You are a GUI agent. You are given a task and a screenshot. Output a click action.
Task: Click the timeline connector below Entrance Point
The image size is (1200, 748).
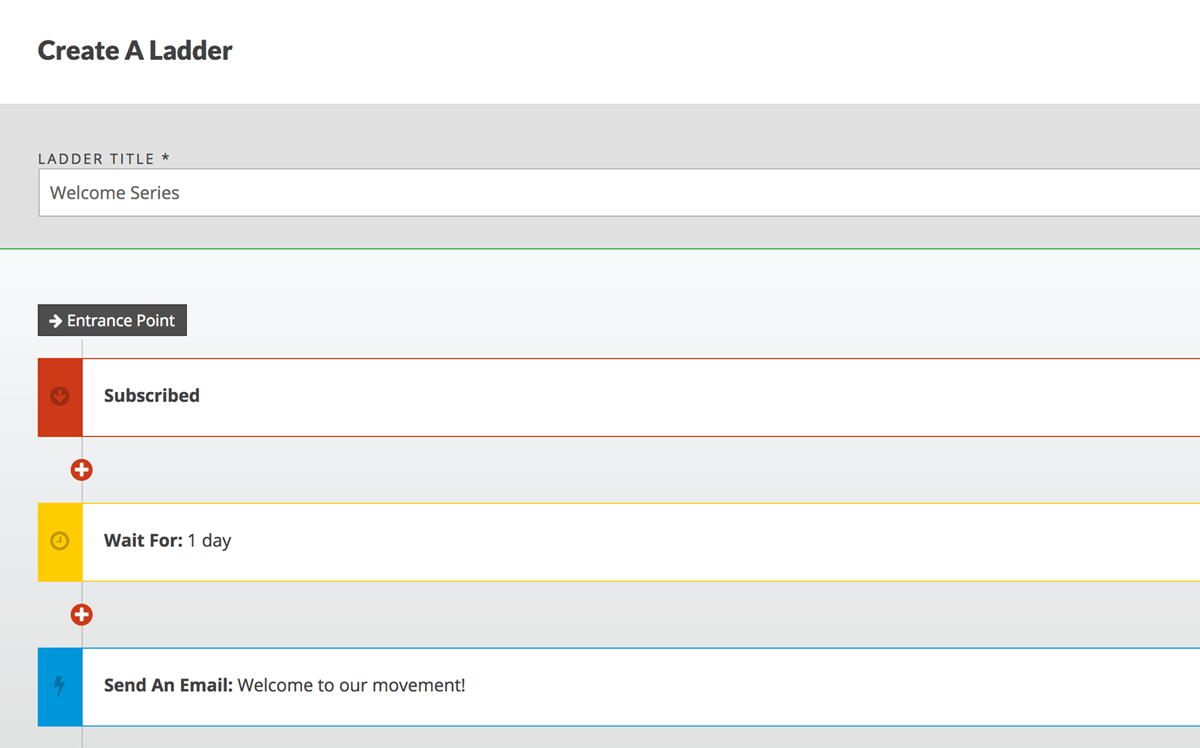click(82, 347)
